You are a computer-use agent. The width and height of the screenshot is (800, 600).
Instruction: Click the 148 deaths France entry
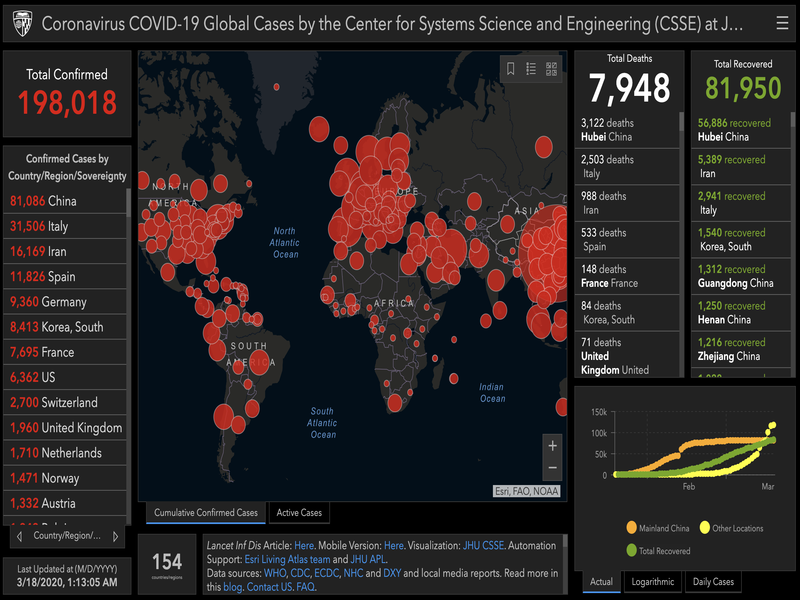pos(627,276)
